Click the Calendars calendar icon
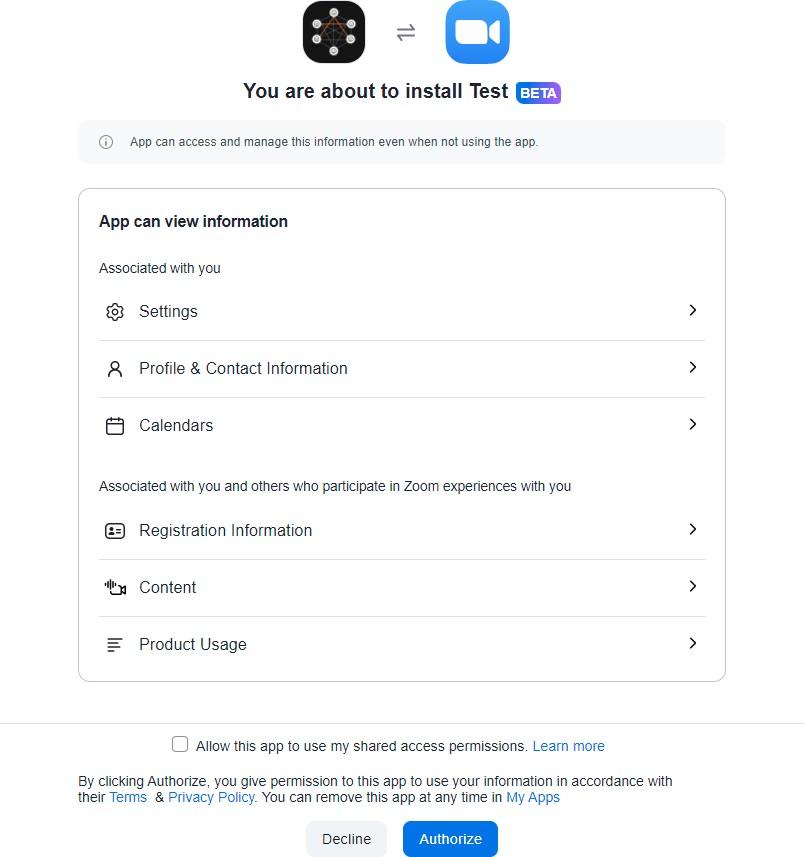Viewport: 805px width, 857px height. coord(115,426)
